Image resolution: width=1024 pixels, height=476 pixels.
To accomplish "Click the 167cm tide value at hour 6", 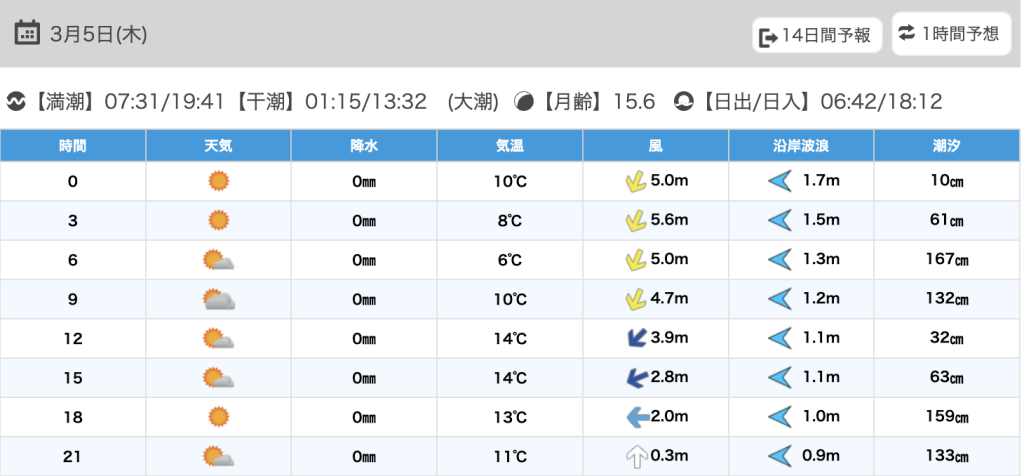I will [x=946, y=260].
